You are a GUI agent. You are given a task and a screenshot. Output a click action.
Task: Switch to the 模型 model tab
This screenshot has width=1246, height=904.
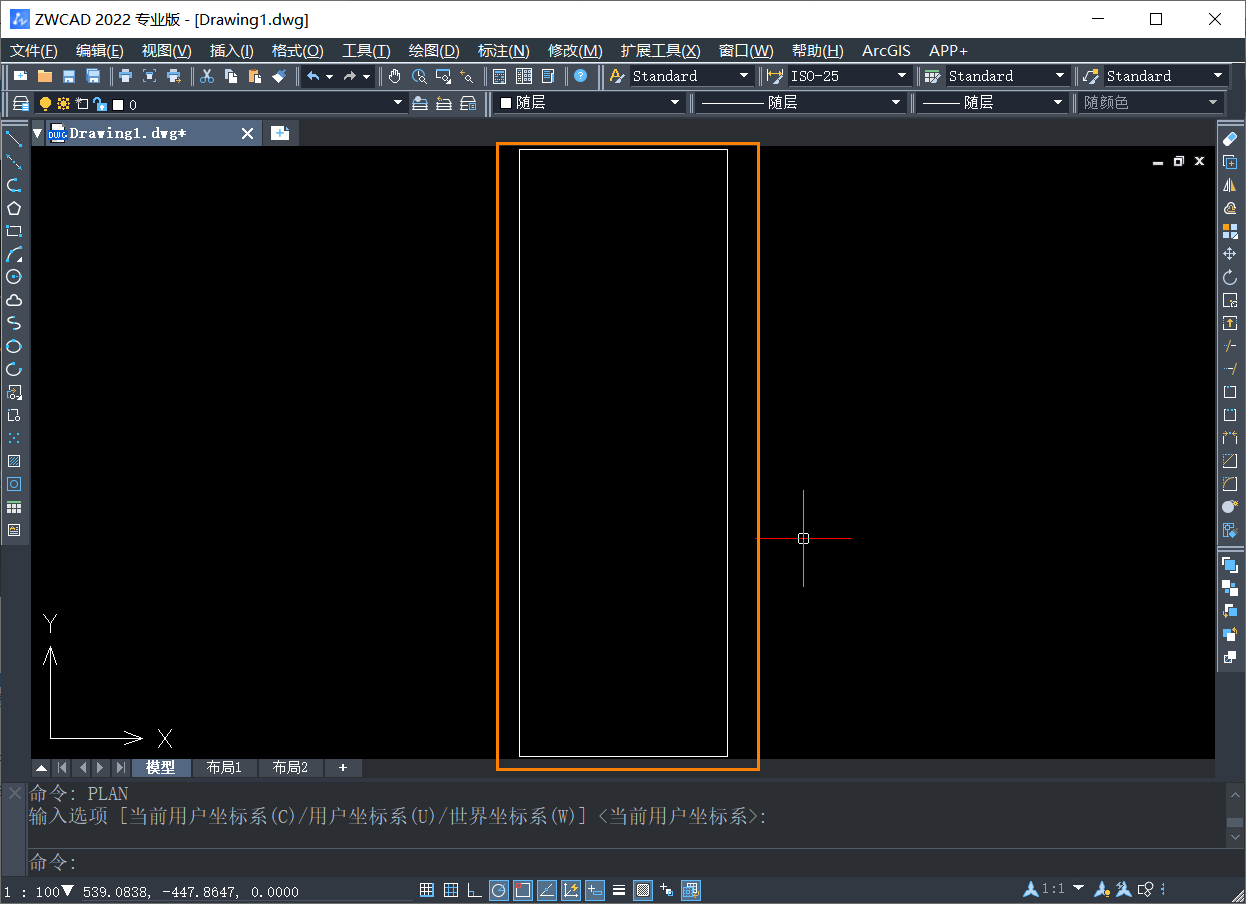tap(160, 768)
